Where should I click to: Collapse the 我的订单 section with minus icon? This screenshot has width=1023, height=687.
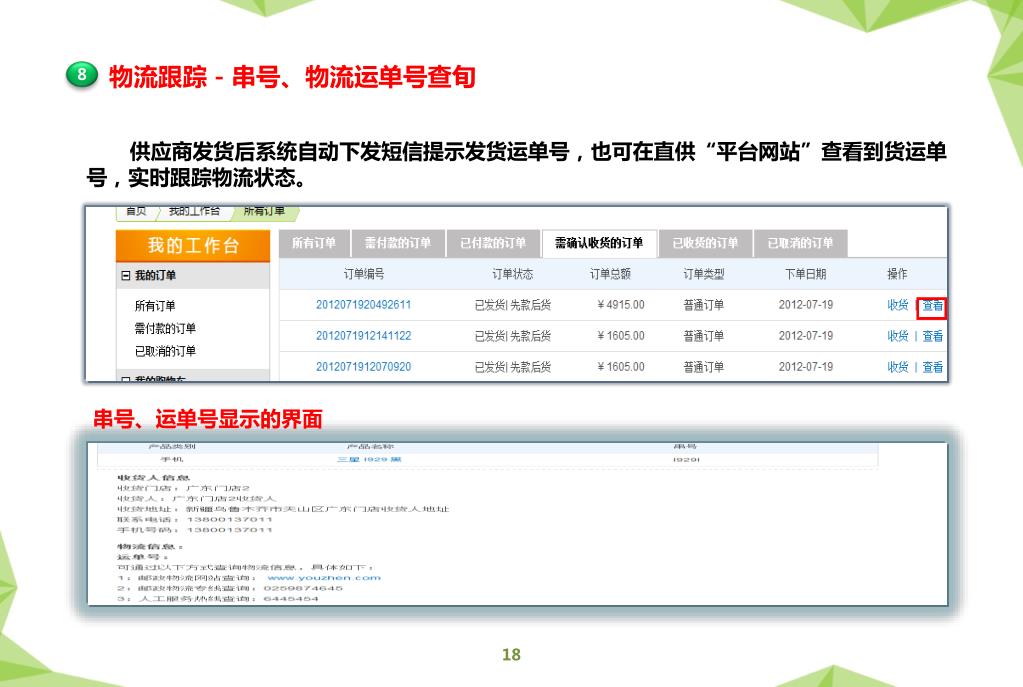126,275
